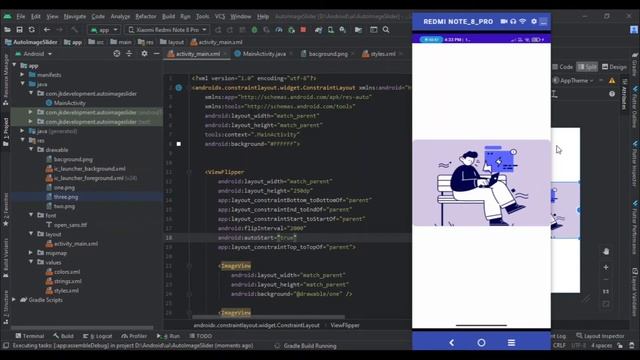Click the Project Structure folder icon
This screenshot has width=640, height=360.
pos(358,30)
